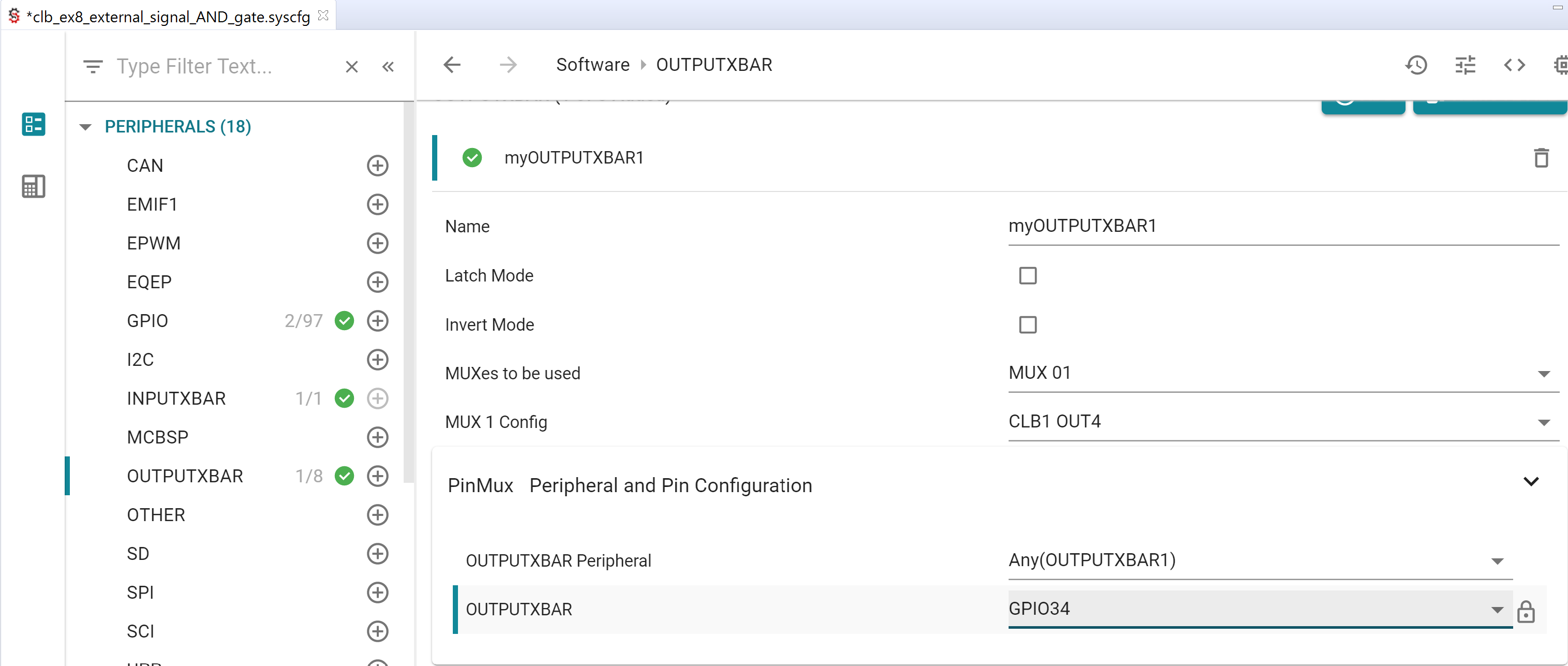This screenshot has width=1568, height=666.
Task: Enable the Invert Mode checkbox
Action: tap(1027, 325)
